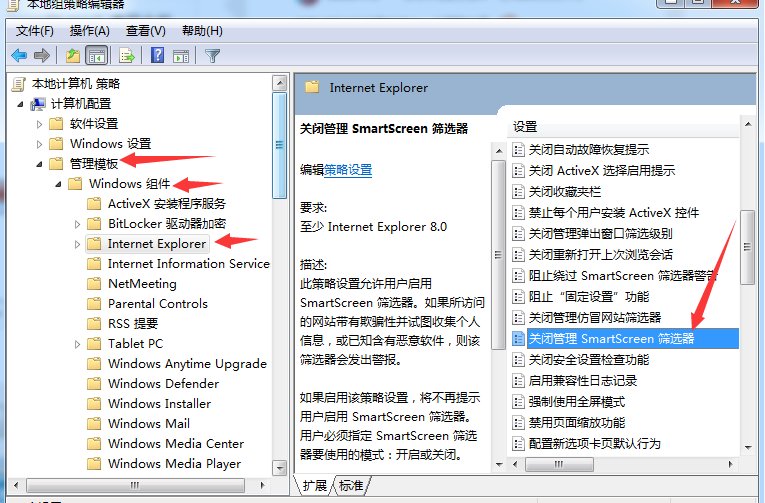Open the 查看(V) menu

[x=146, y=31]
